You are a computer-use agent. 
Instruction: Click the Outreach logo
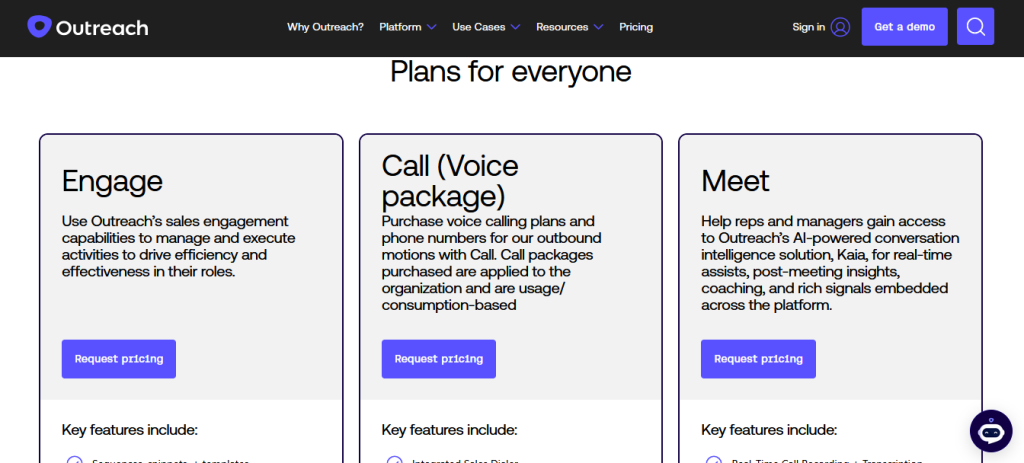point(88,27)
